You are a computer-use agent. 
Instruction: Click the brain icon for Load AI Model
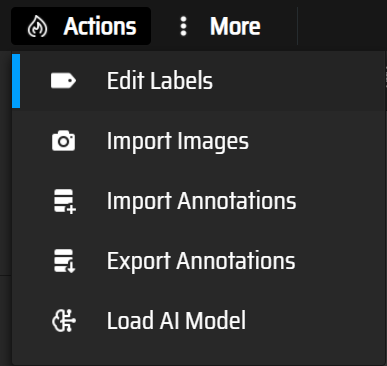64,321
